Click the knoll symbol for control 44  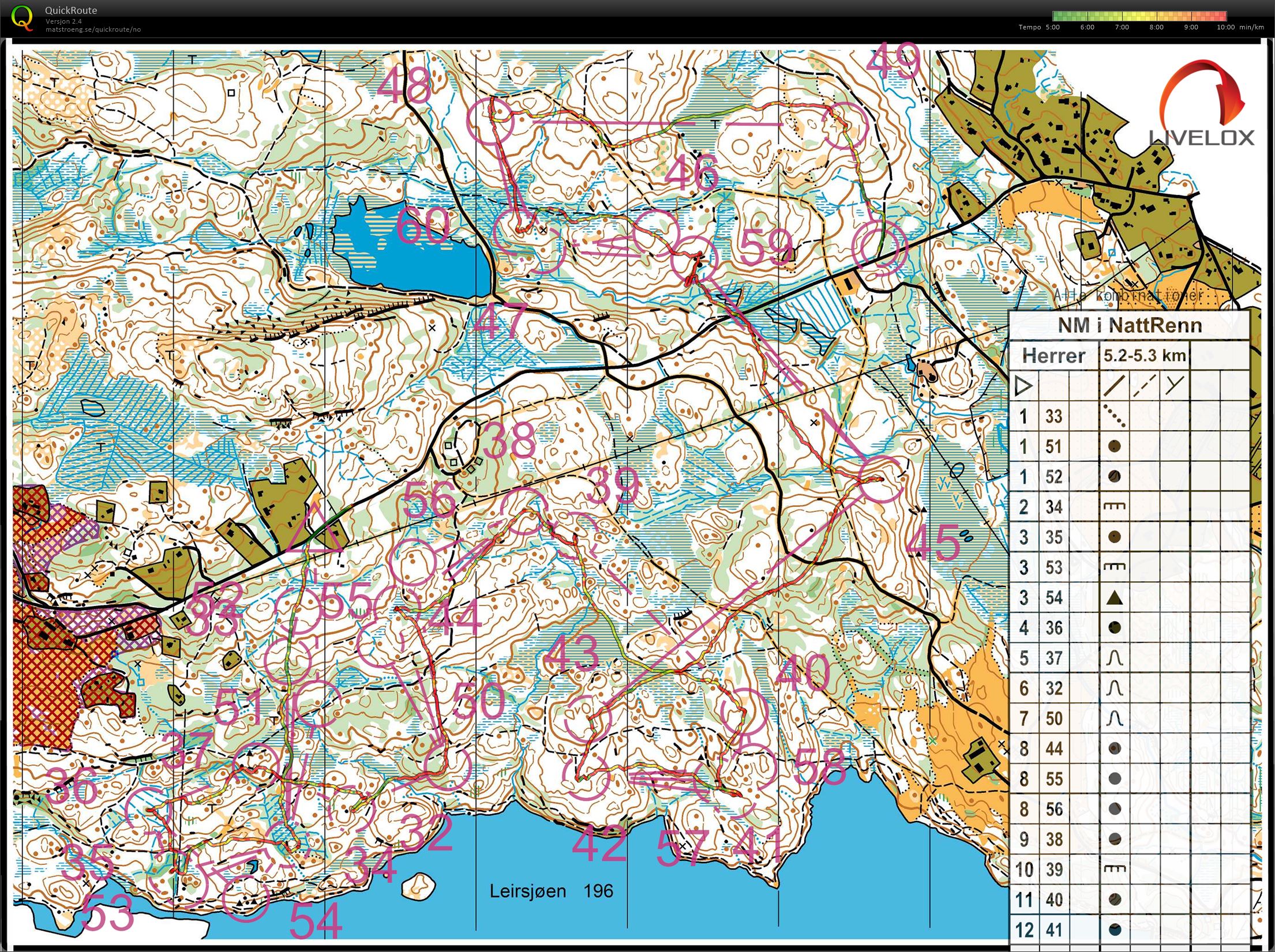[x=1115, y=748]
